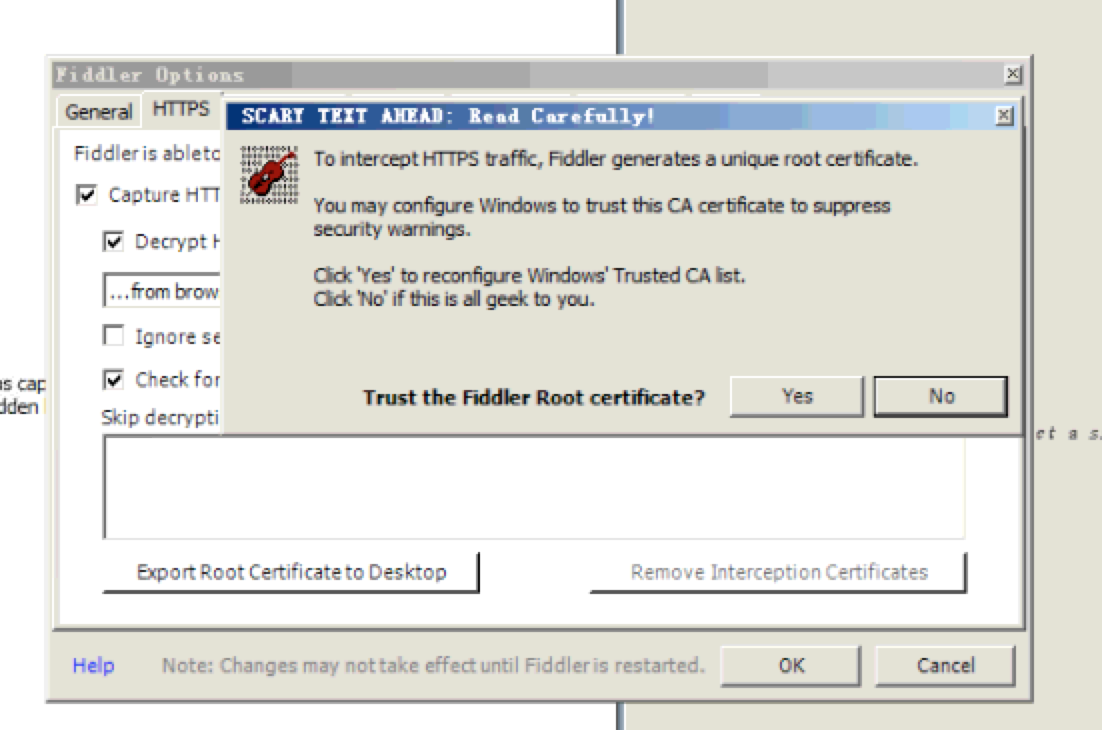The height and width of the screenshot is (730, 1102).
Task: Open the '...from browsers' dropdown
Action: [x=162, y=290]
